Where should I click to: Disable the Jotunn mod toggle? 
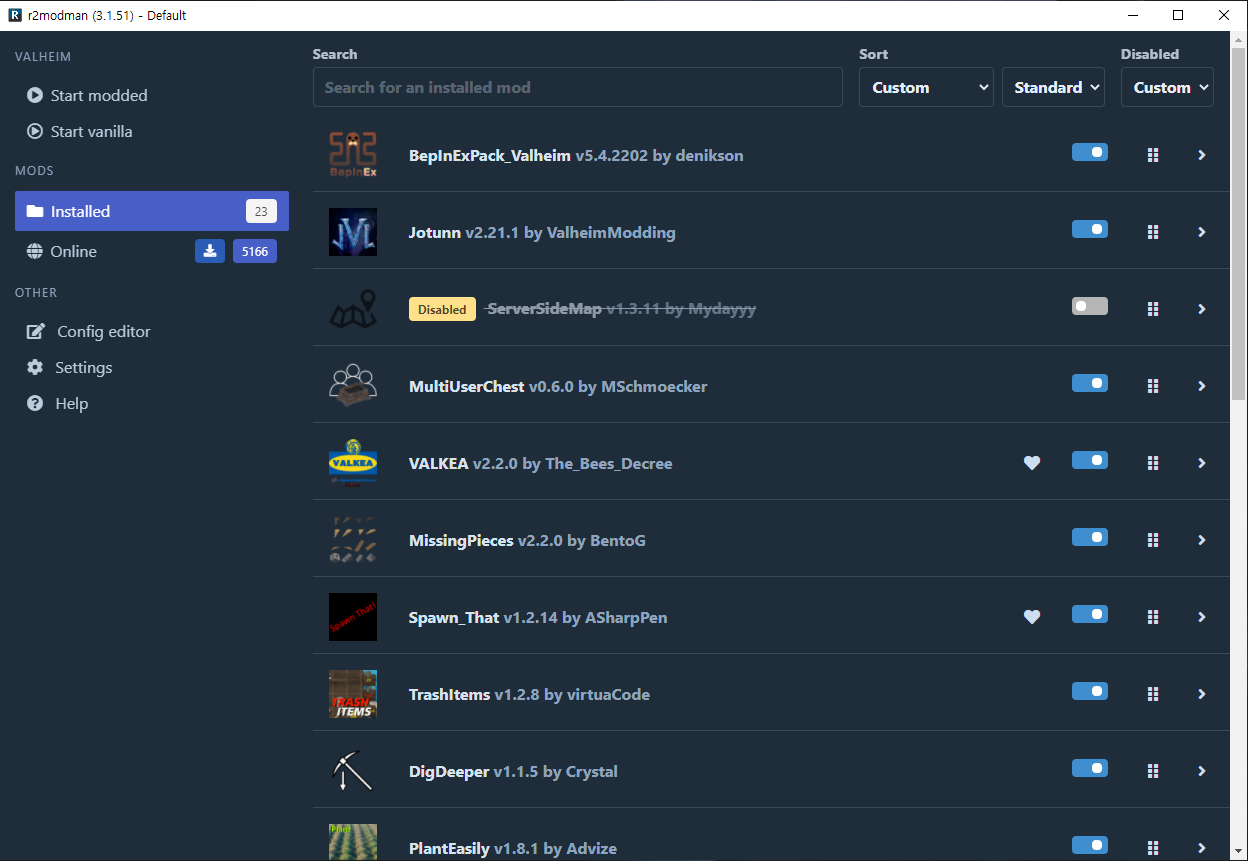tap(1090, 229)
